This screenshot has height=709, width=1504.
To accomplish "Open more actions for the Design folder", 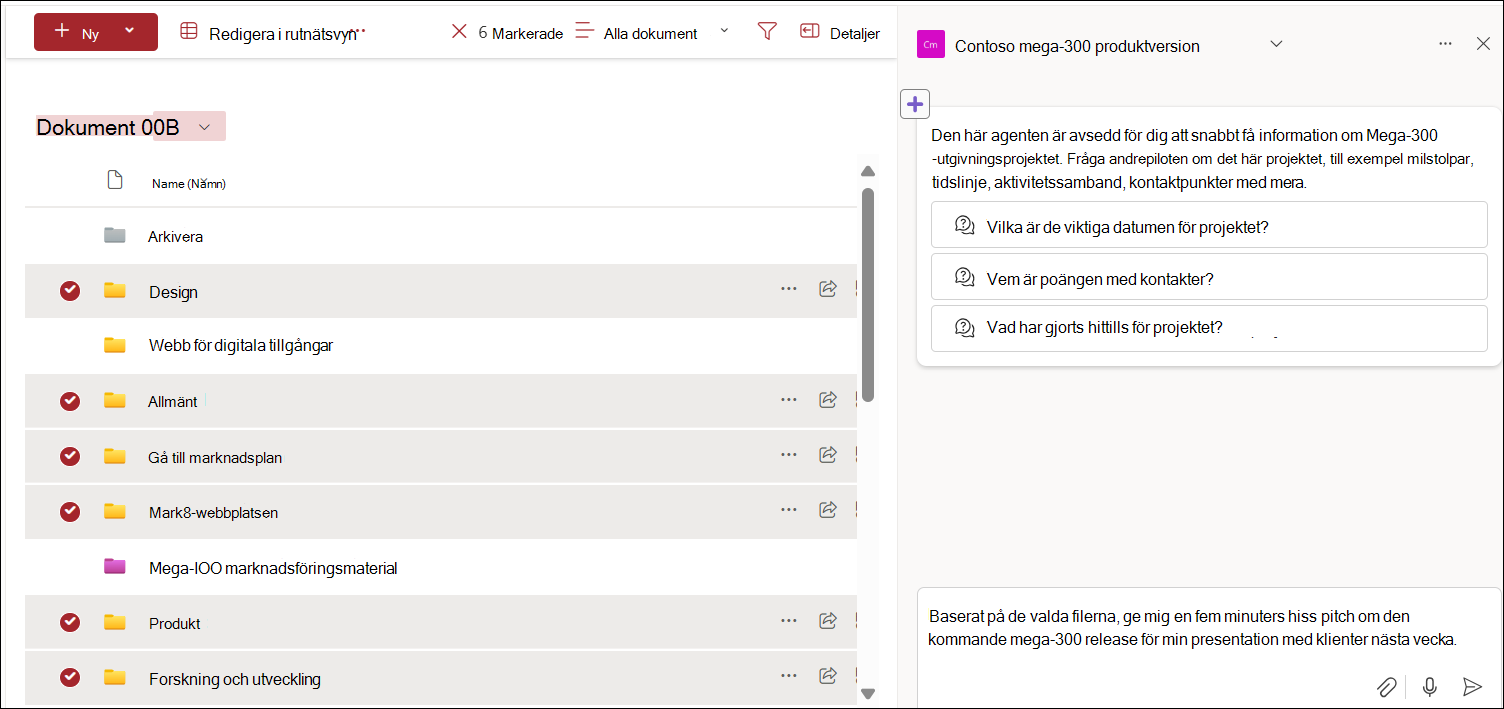I will (x=789, y=289).
